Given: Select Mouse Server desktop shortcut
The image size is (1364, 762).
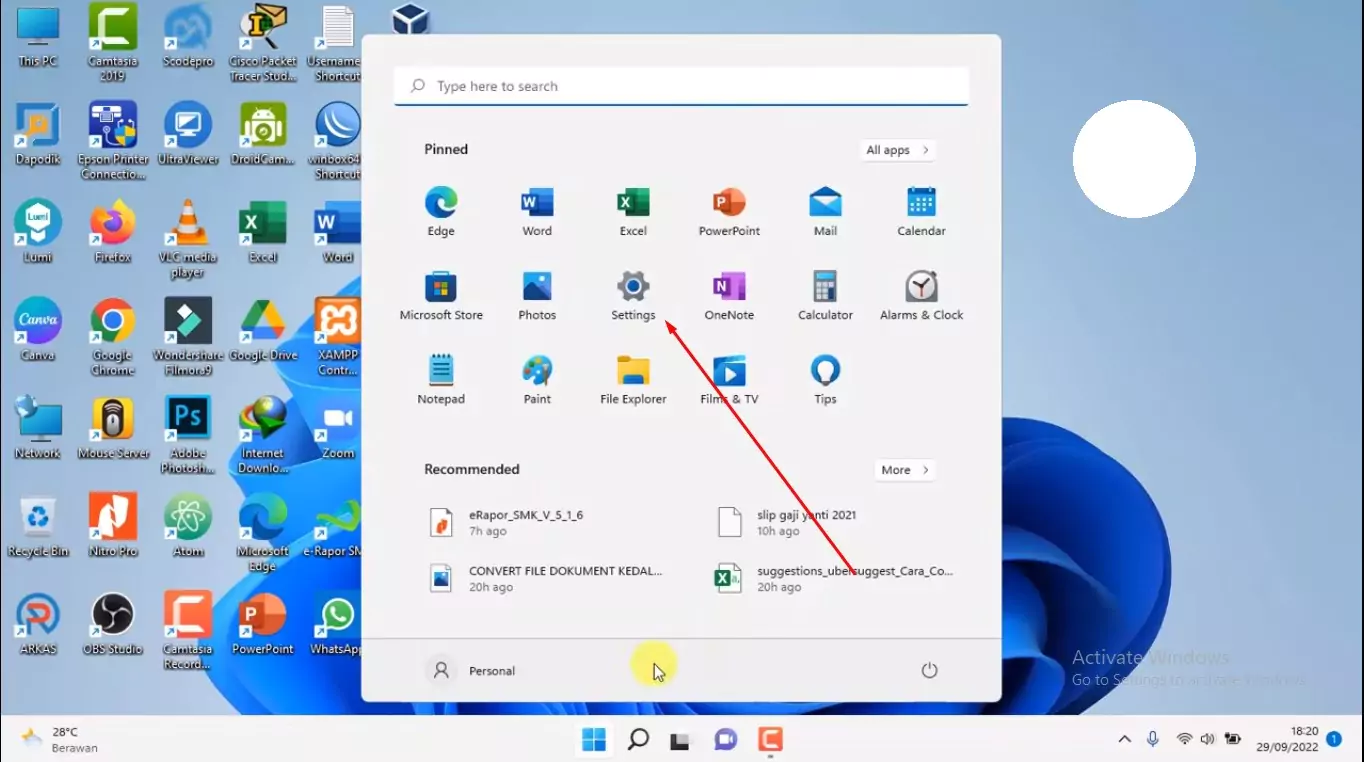Looking at the screenshot, I should click(113, 428).
